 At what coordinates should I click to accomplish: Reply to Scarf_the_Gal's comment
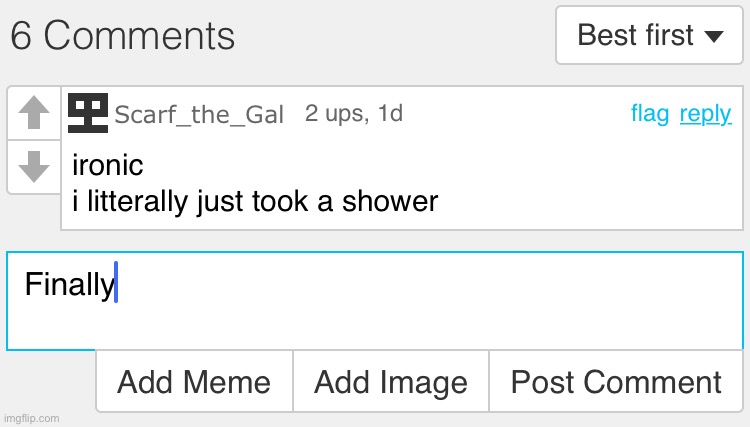pyautogui.click(x=705, y=114)
